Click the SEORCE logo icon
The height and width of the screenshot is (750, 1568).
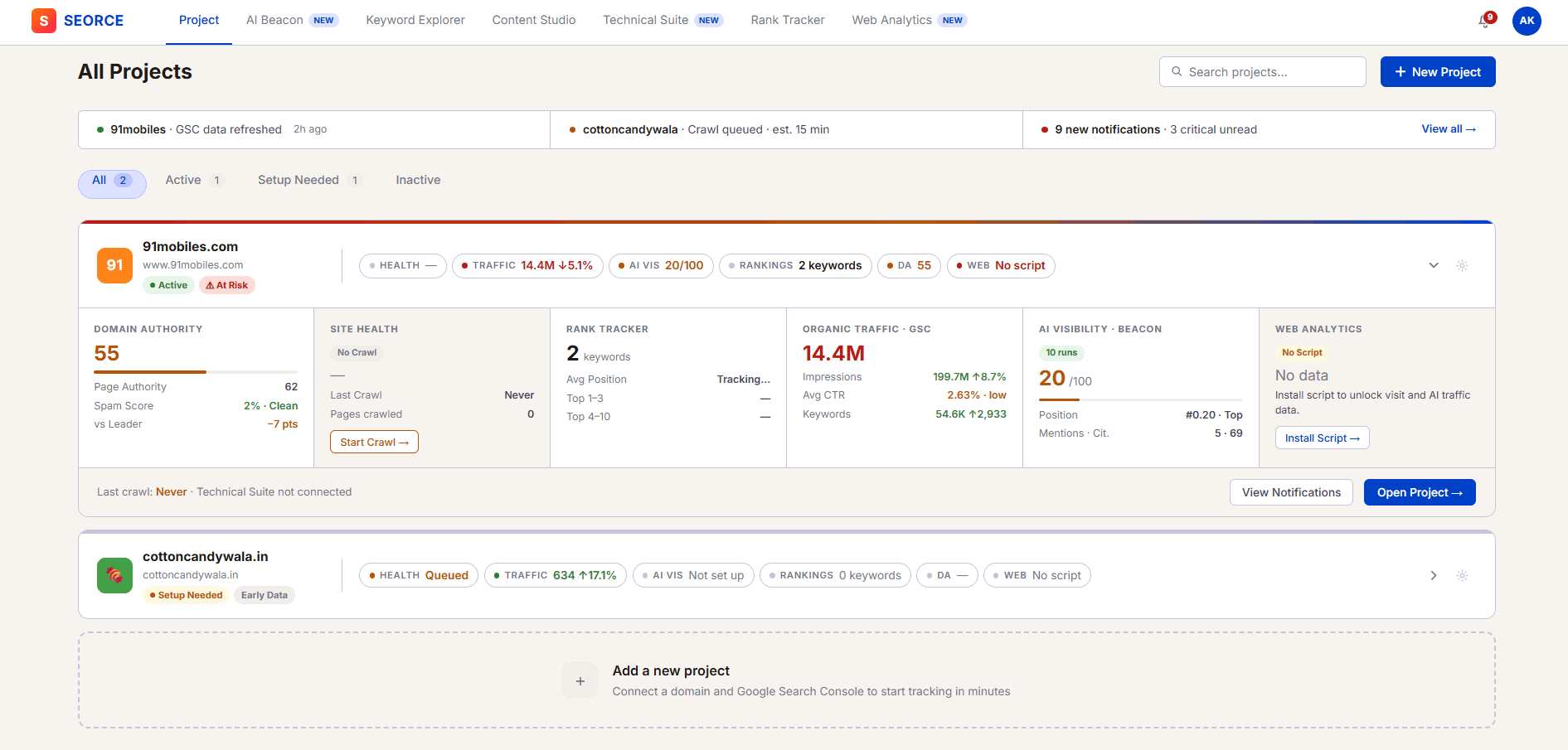pyautogui.click(x=44, y=21)
